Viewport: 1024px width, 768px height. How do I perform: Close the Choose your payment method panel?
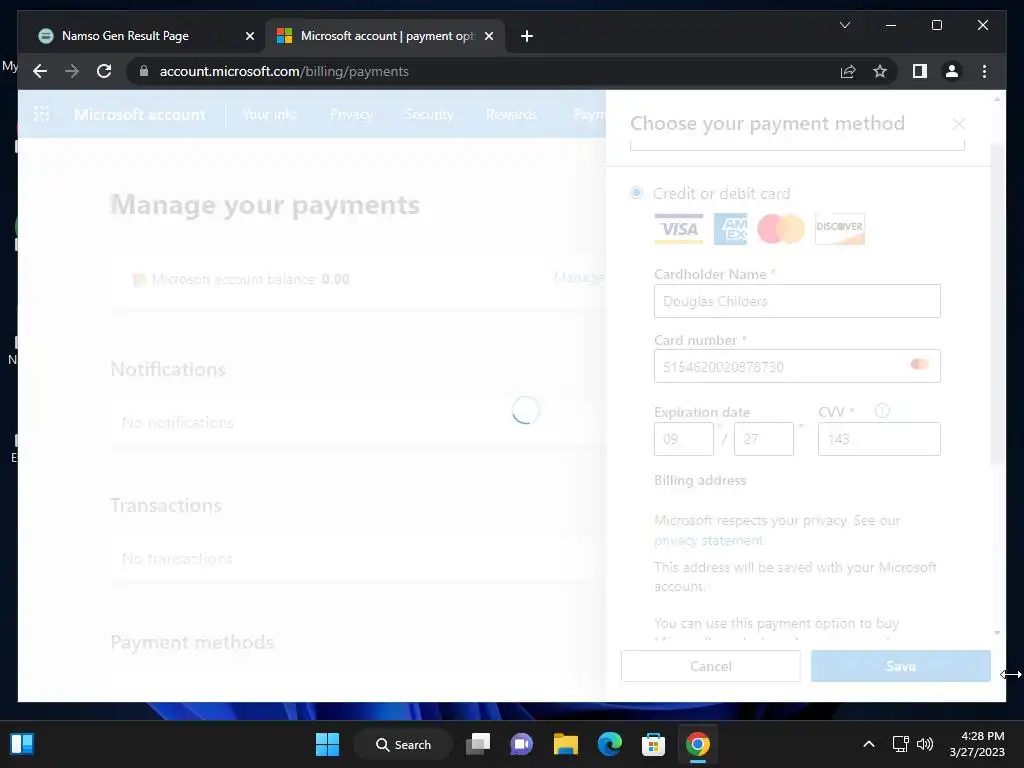958,123
